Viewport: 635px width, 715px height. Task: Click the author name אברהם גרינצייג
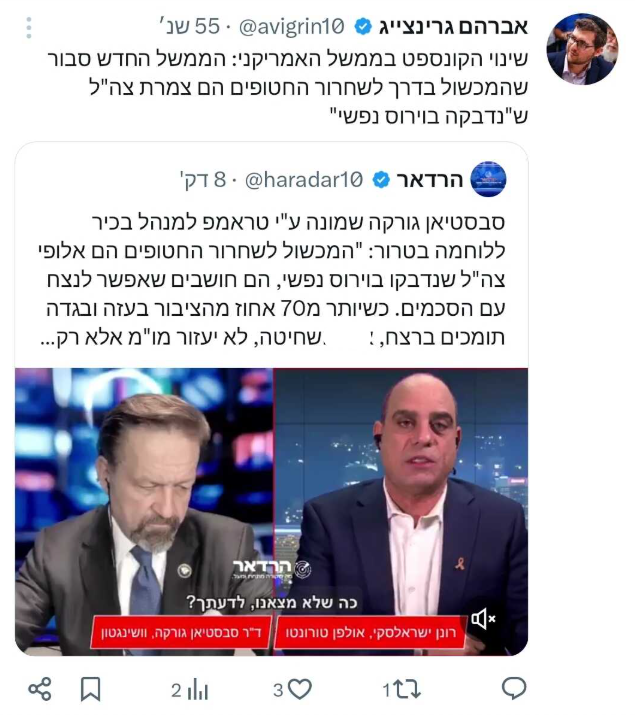tap(453, 27)
